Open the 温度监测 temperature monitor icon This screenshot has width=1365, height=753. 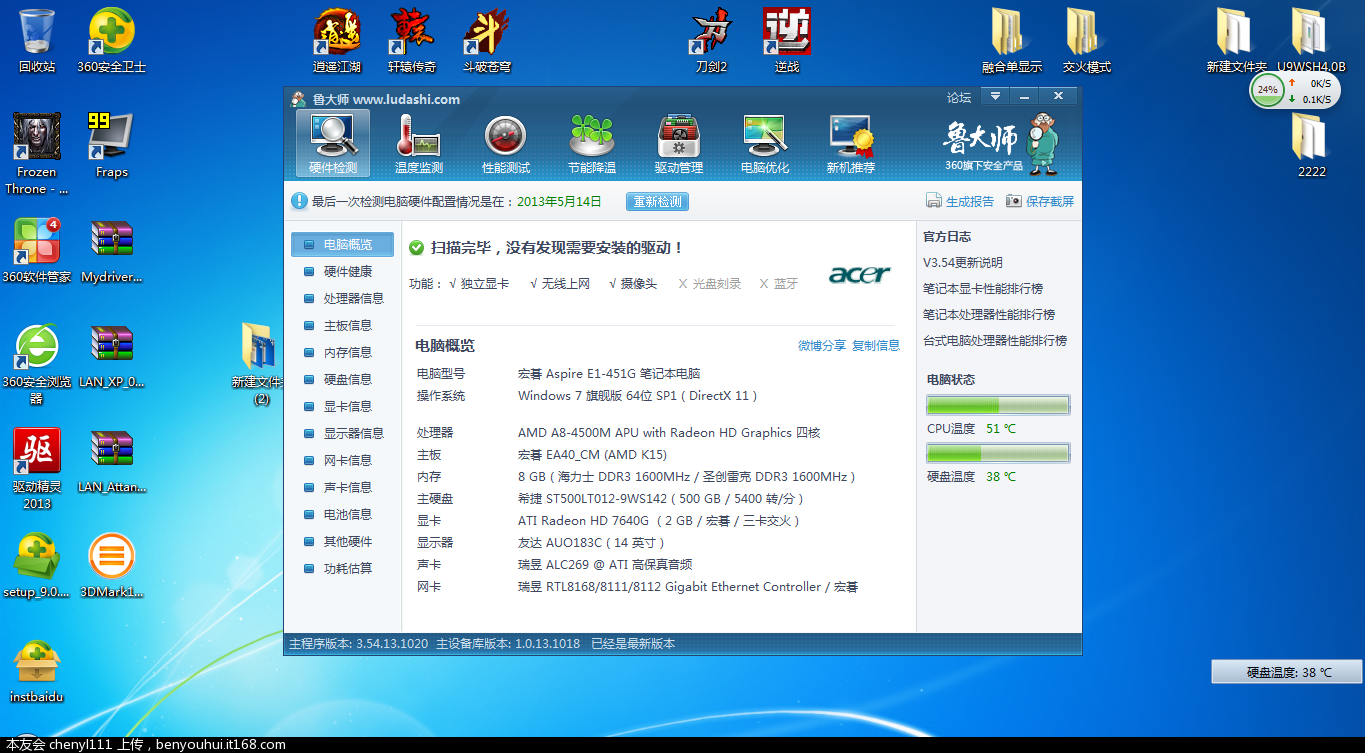coord(419,144)
